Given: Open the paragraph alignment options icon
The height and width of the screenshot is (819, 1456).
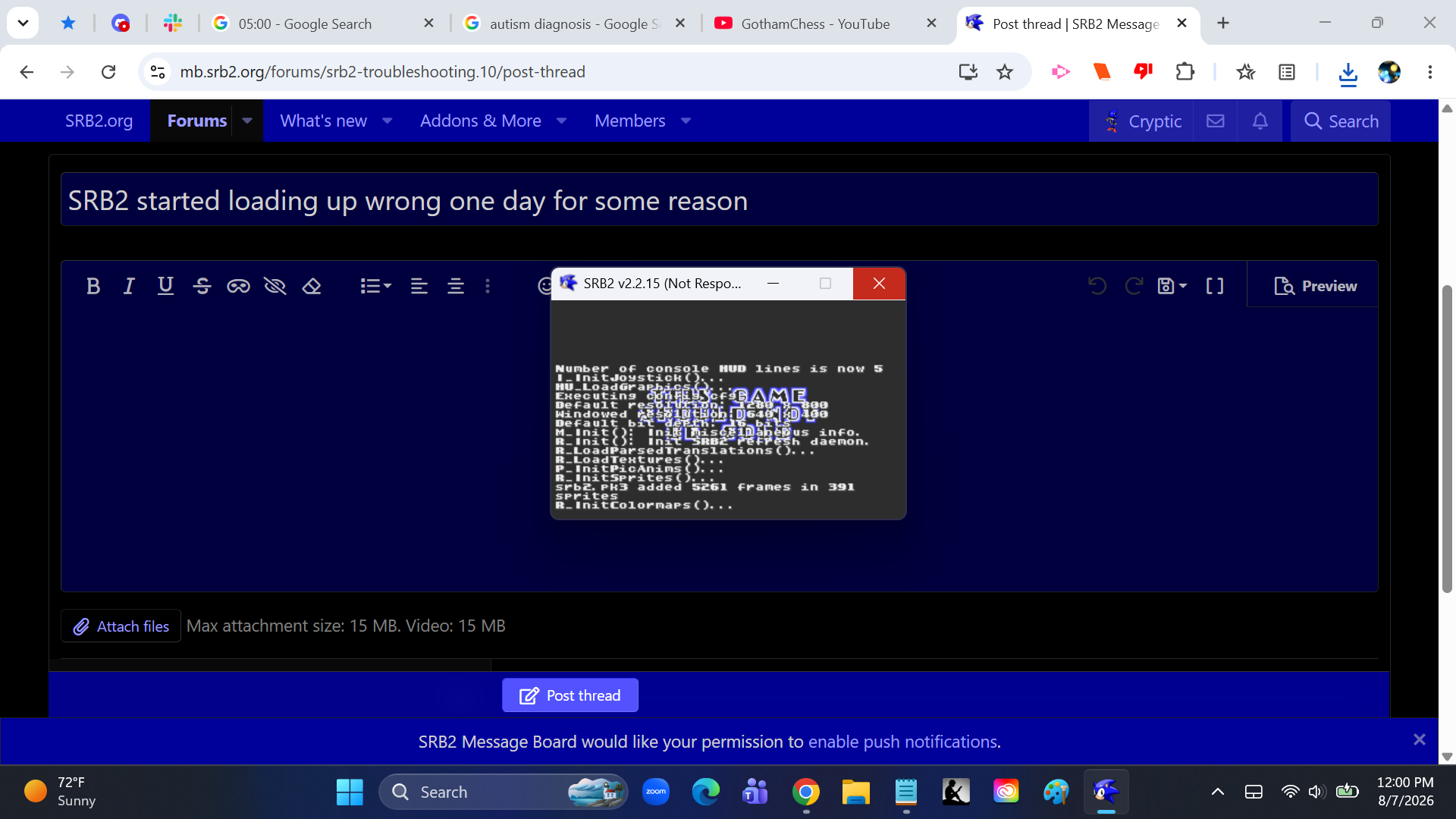Looking at the screenshot, I should (456, 286).
